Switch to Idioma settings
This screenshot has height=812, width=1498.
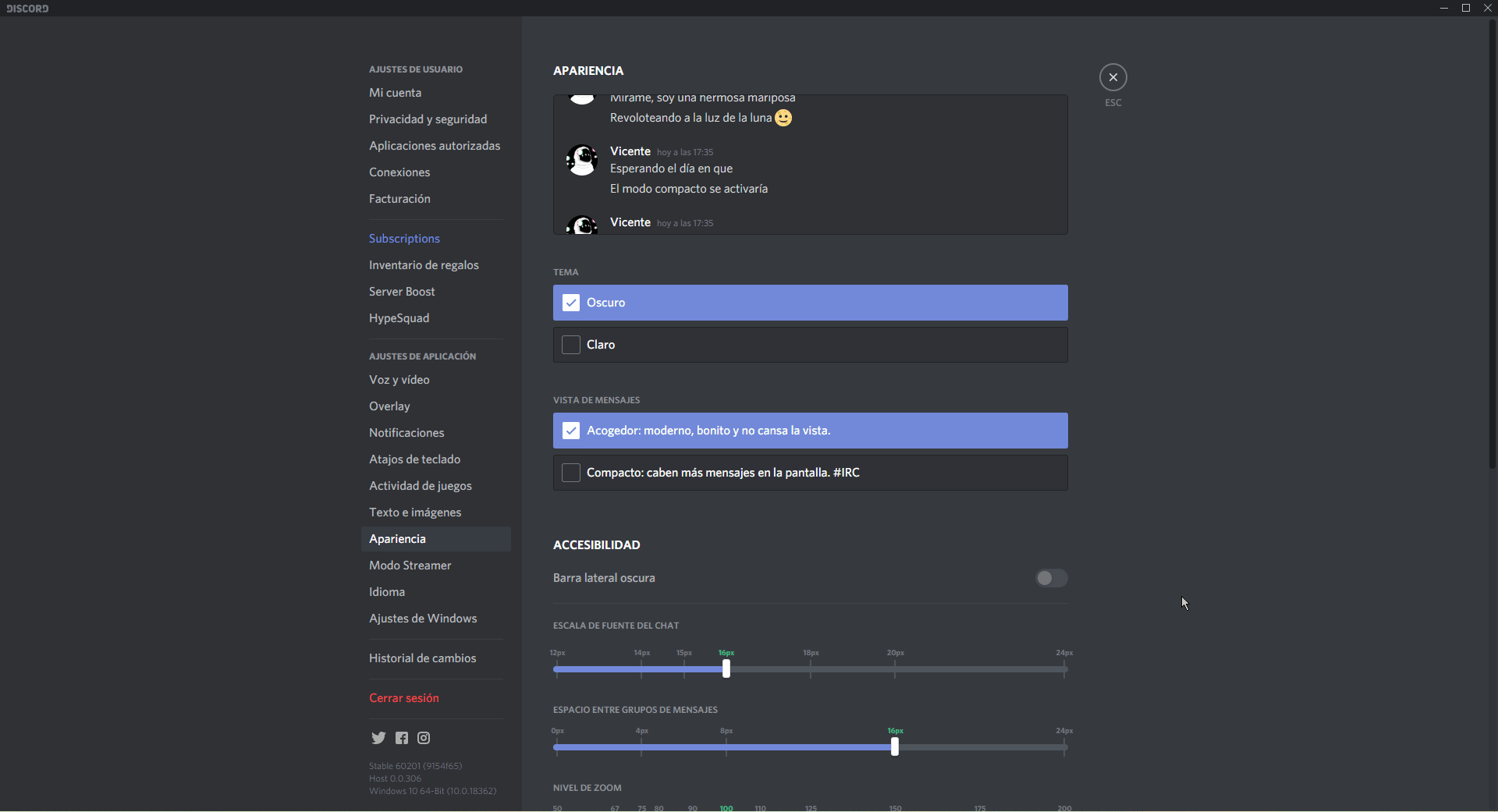[x=387, y=592]
